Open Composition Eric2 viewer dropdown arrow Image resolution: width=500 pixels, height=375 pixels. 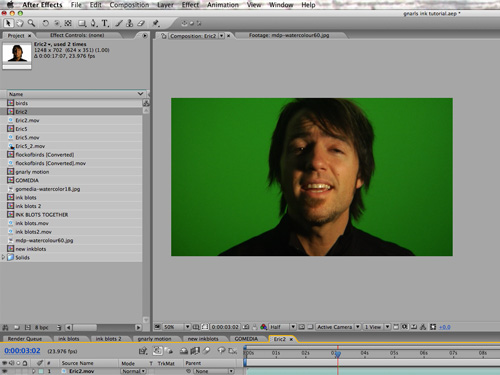[x=221, y=36]
